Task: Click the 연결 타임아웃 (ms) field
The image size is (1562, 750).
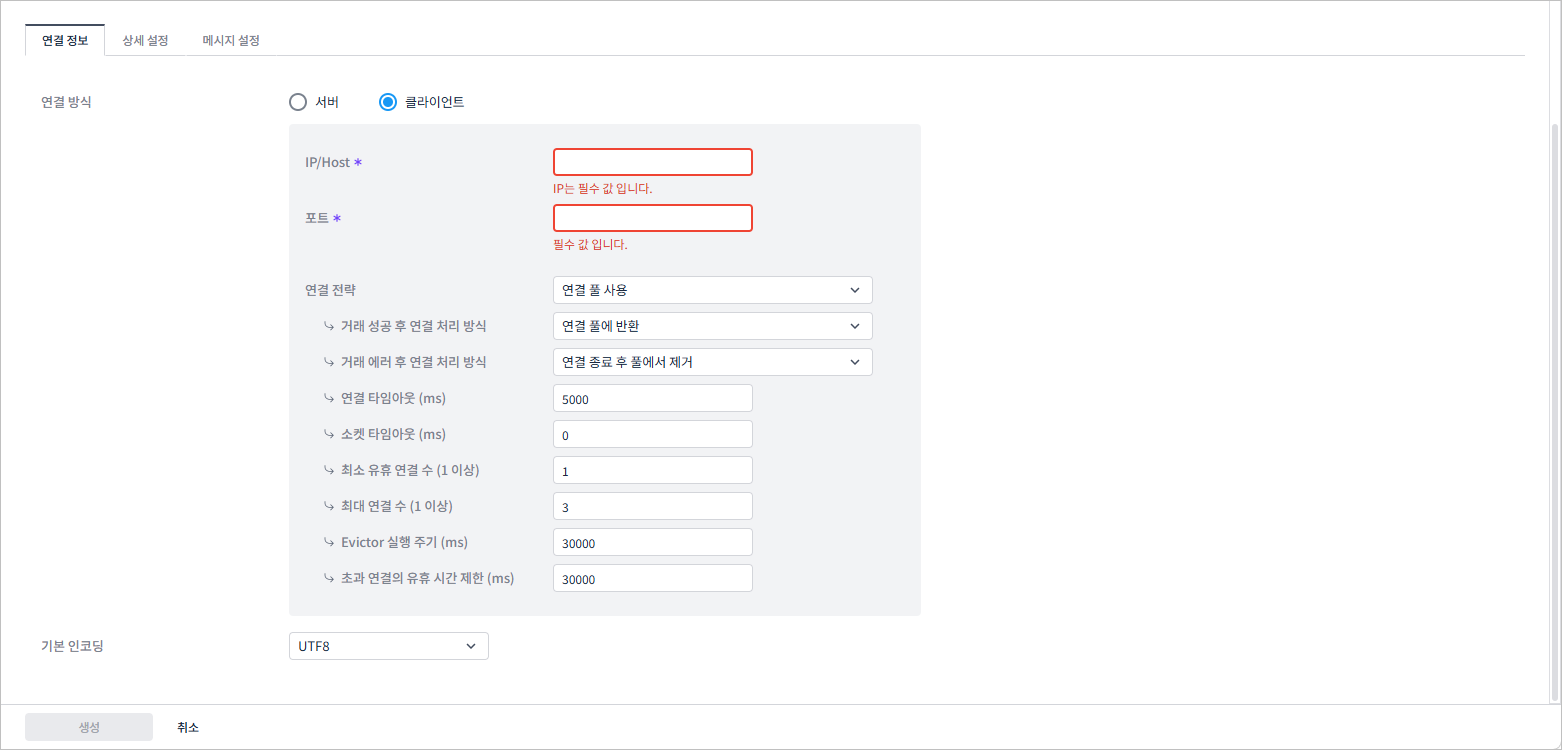Action: [x=653, y=398]
